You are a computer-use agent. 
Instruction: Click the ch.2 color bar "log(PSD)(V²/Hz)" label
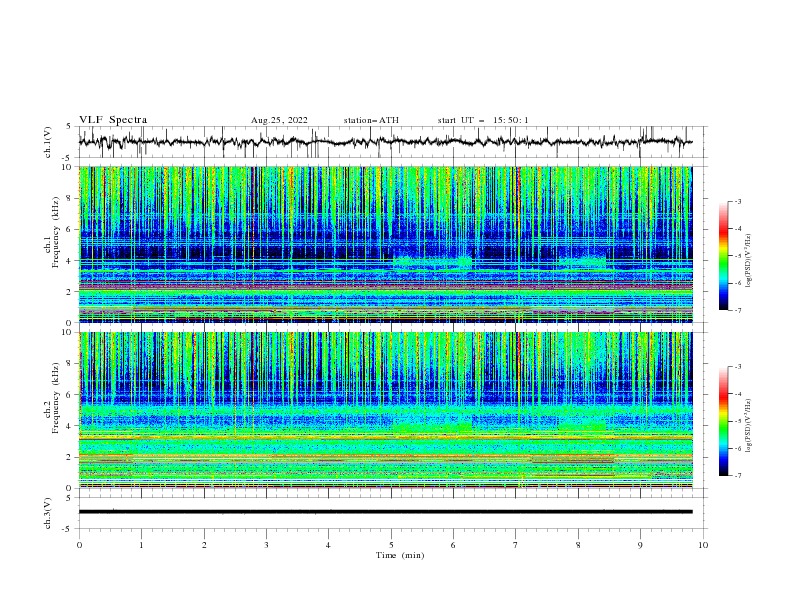click(x=749, y=426)
